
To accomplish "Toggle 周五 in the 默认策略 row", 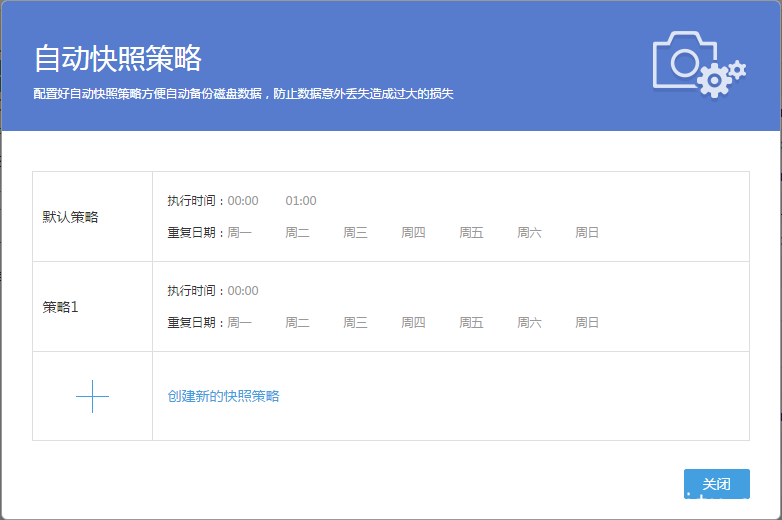I will click(x=472, y=233).
